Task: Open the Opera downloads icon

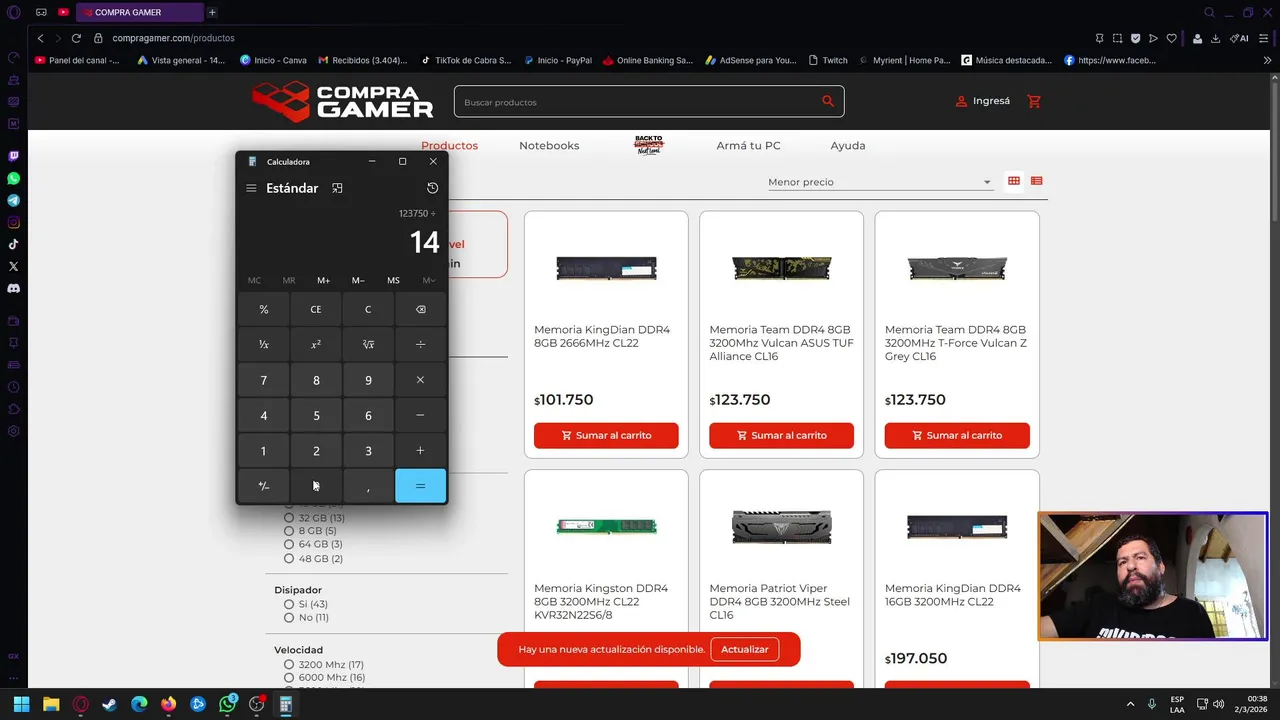Action: pyautogui.click(x=1215, y=38)
